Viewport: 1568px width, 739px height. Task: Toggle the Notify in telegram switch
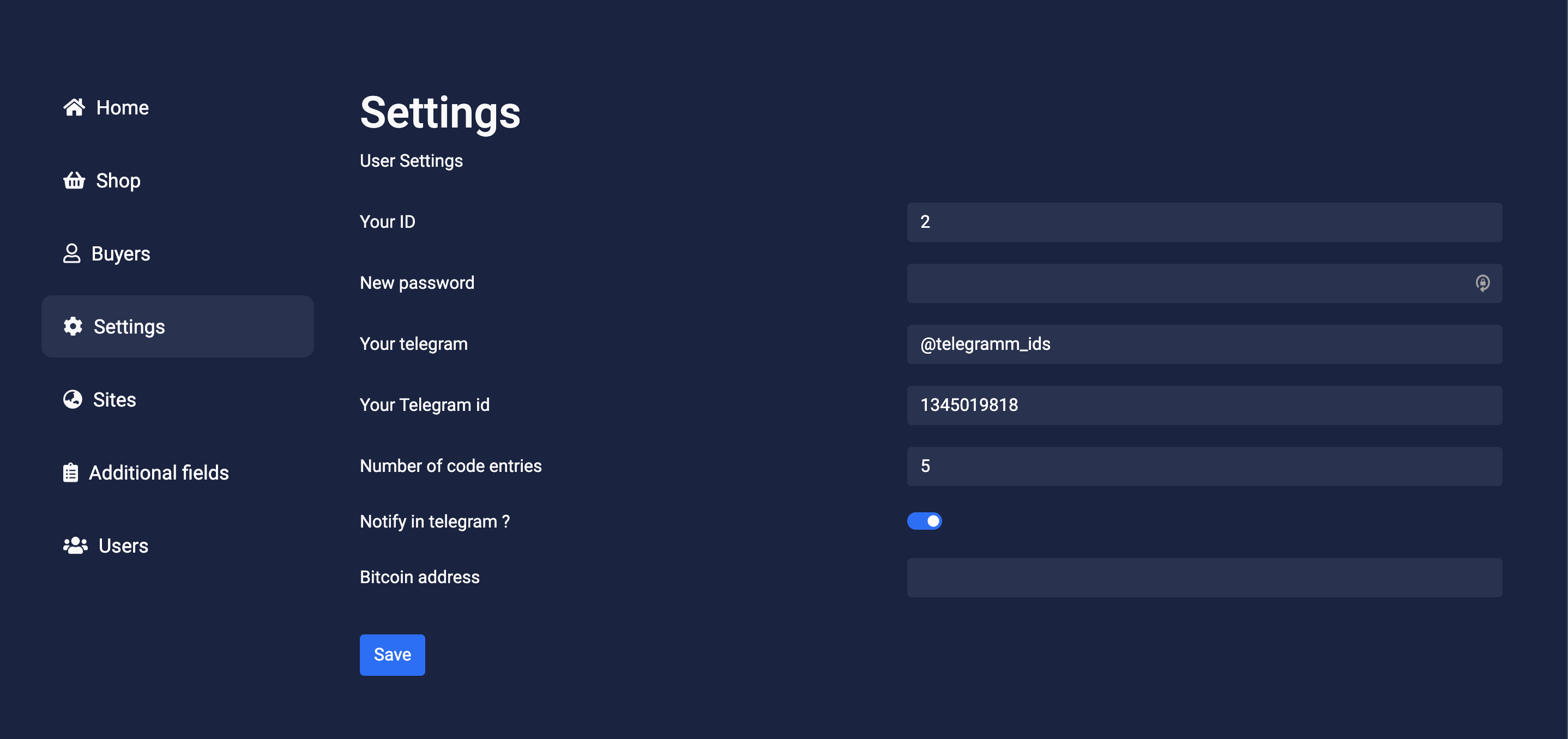(x=924, y=521)
